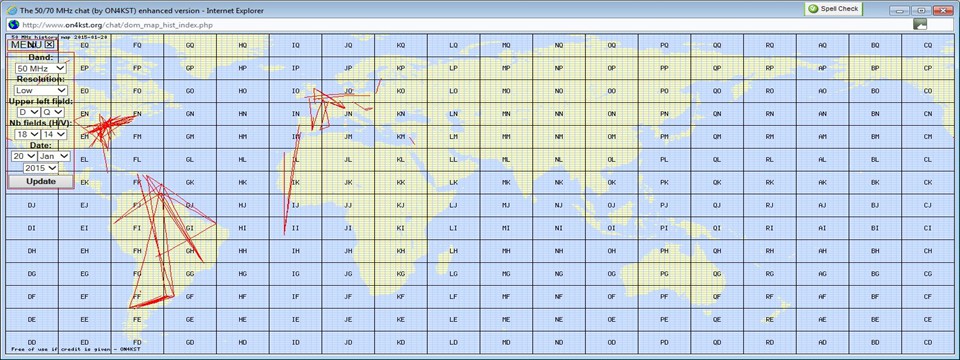Click the Spell Check button
Viewport: 960px width, 360px height.
(x=833, y=9)
